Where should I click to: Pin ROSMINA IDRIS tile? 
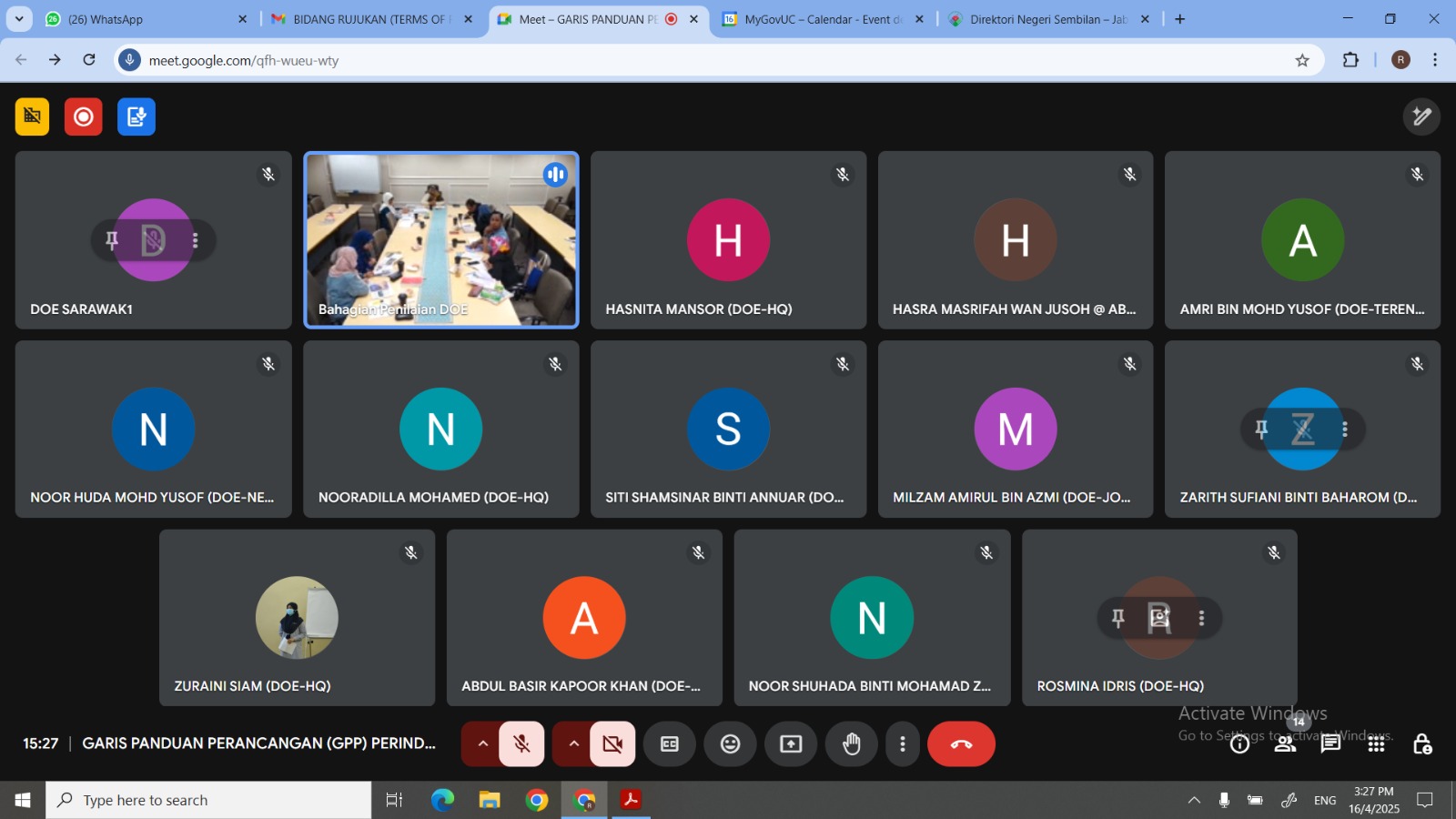[x=1118, y=618]
